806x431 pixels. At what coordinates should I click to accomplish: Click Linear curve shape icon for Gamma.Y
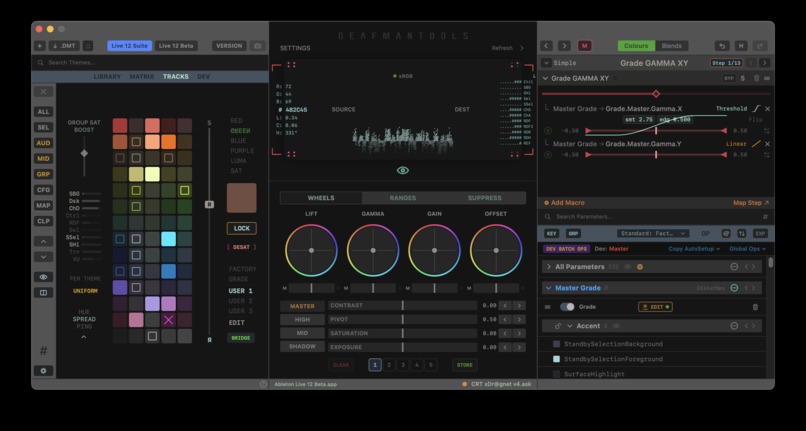(x=756, y=144)
